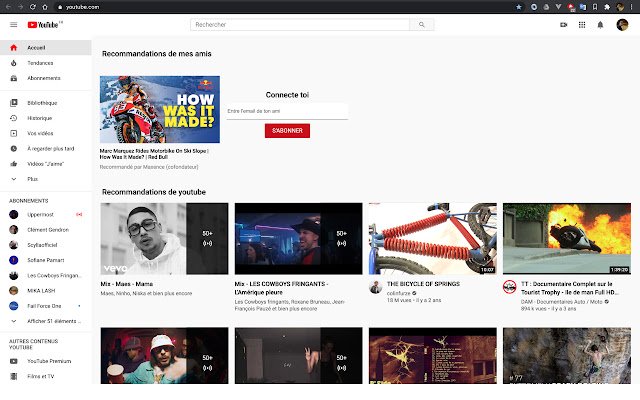Image resolution: width=640 pixels, height=400 pixels.
Task: Click the friend's email input field
Action: [x=287, y=111]
